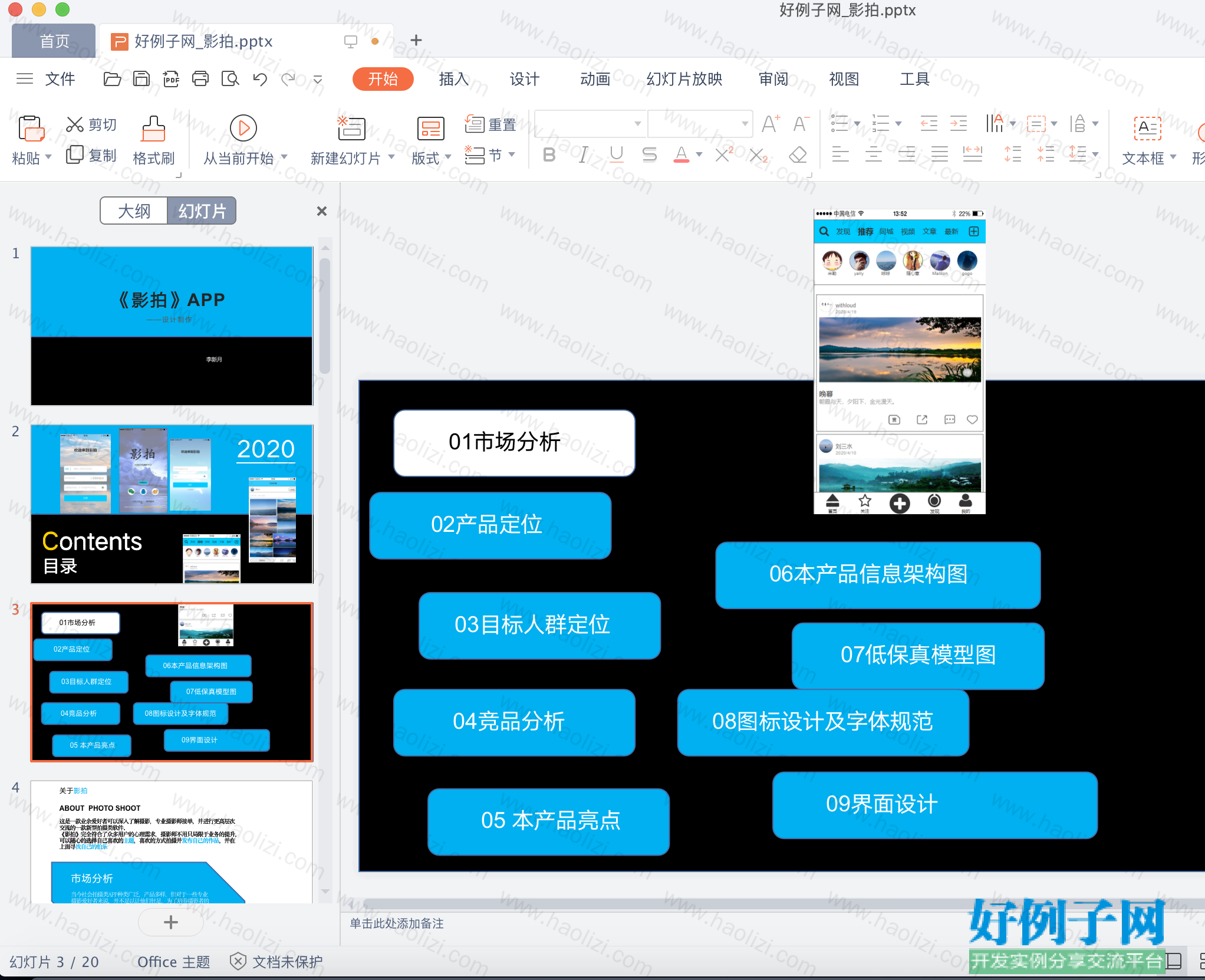
Task: Toggle bold formatting
Action: (x=549, y=155)
